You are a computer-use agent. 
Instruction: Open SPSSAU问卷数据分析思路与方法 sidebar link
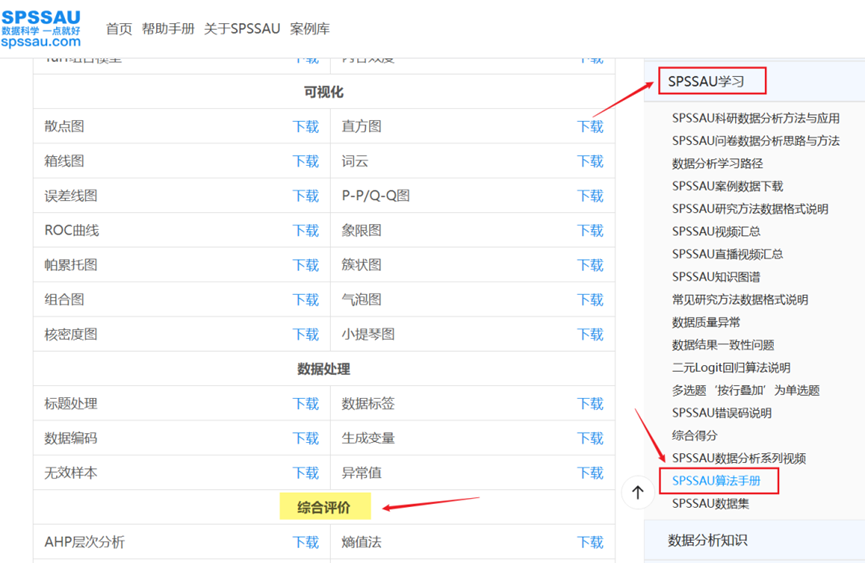(x=756, y=141)
